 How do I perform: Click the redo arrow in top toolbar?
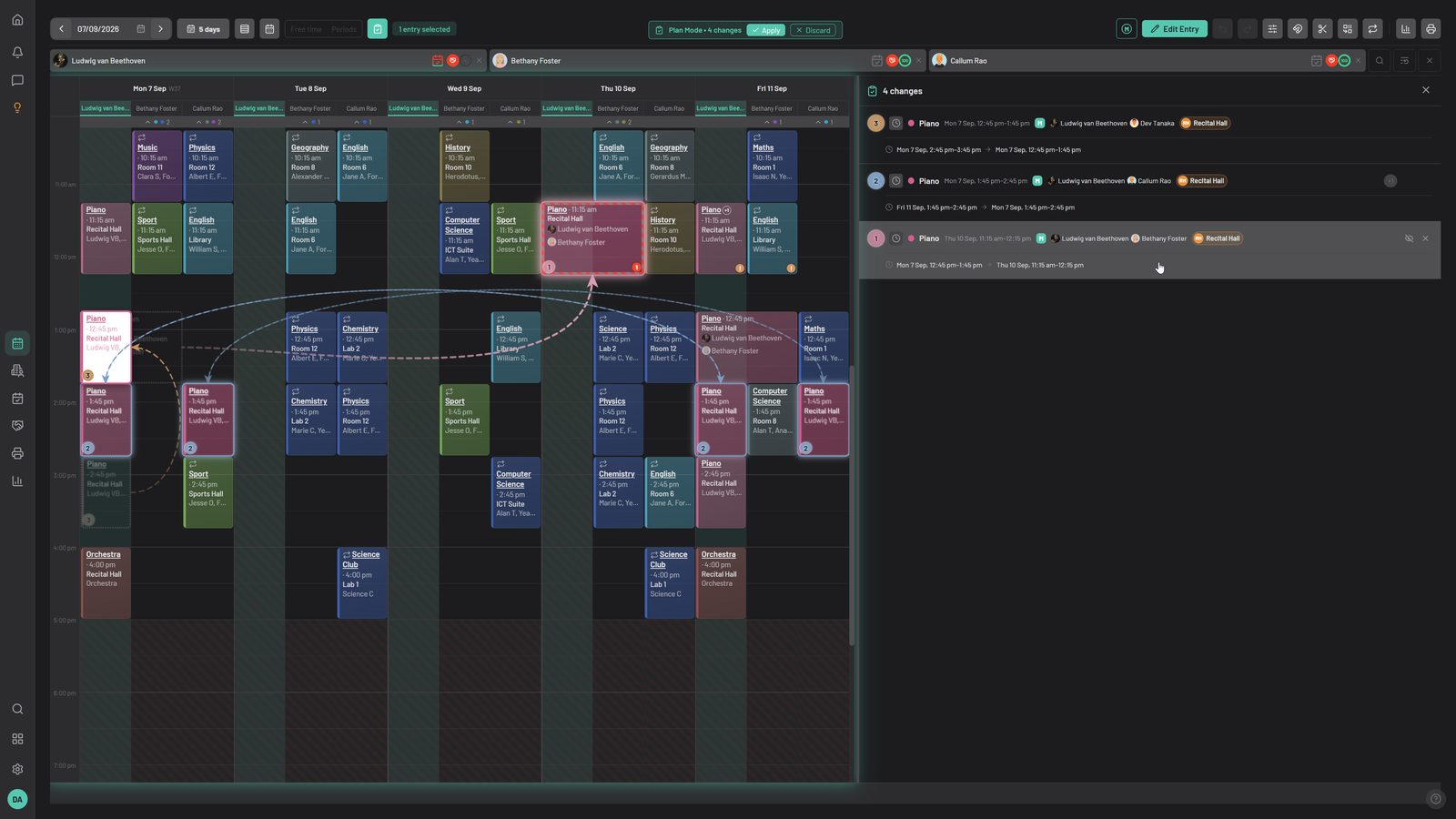1247,29
